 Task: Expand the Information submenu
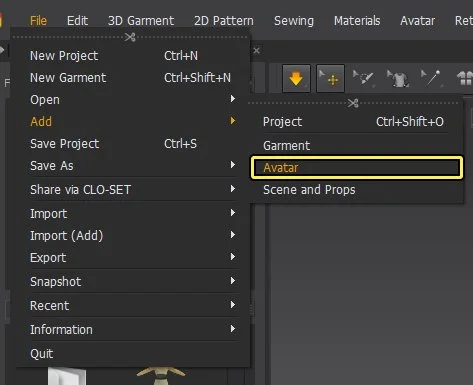click(132, 330)
